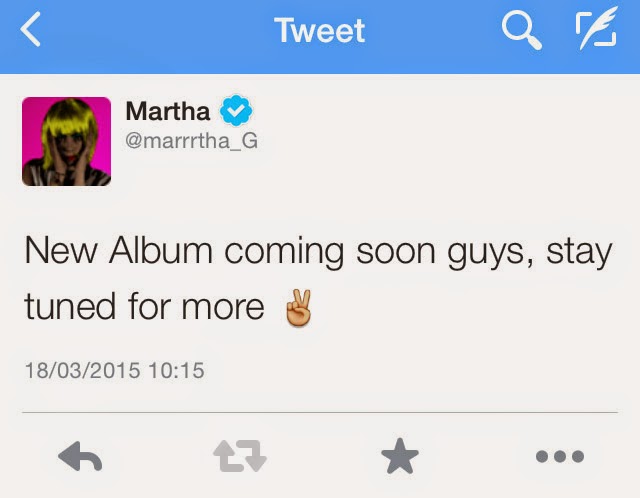Click the peace sign emoji

[x=299, y=307]
